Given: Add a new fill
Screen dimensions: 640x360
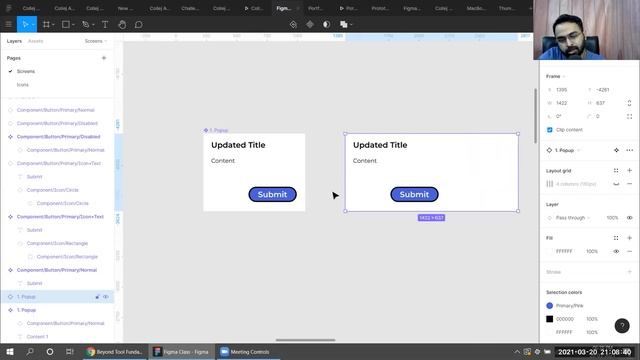Looking at the screenshot, I should point(629,238).
